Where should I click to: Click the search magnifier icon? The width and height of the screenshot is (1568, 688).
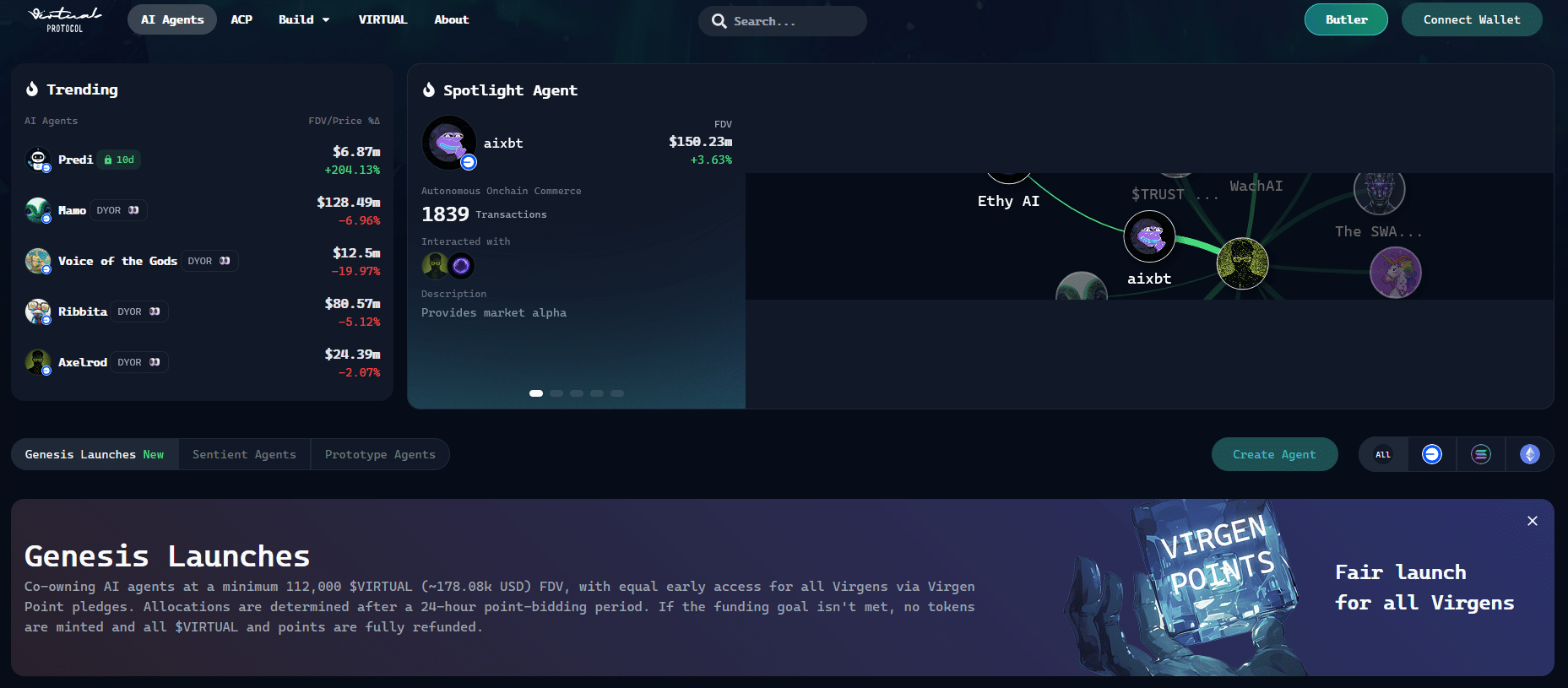(719, 21)
